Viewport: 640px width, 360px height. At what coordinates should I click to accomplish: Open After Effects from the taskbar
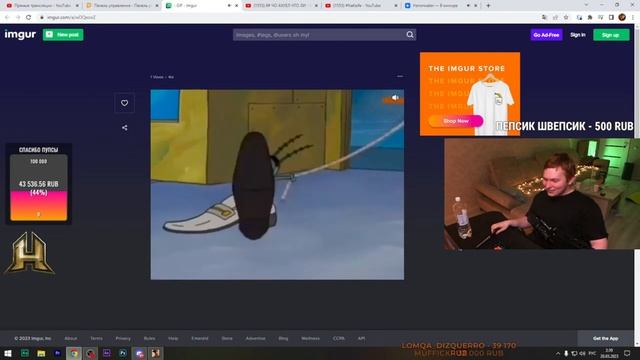pyautogui.click(x=107, y=353)
